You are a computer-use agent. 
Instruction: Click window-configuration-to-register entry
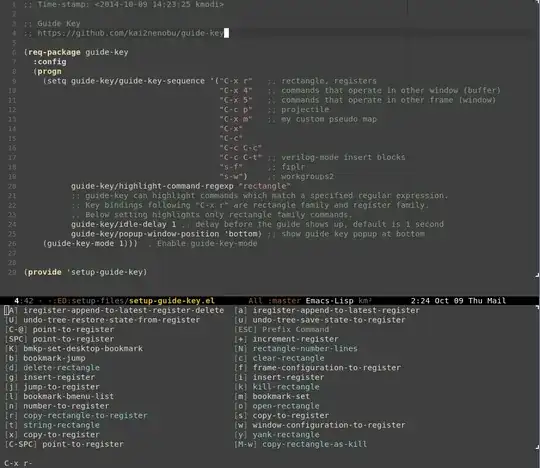pos(320,425)
